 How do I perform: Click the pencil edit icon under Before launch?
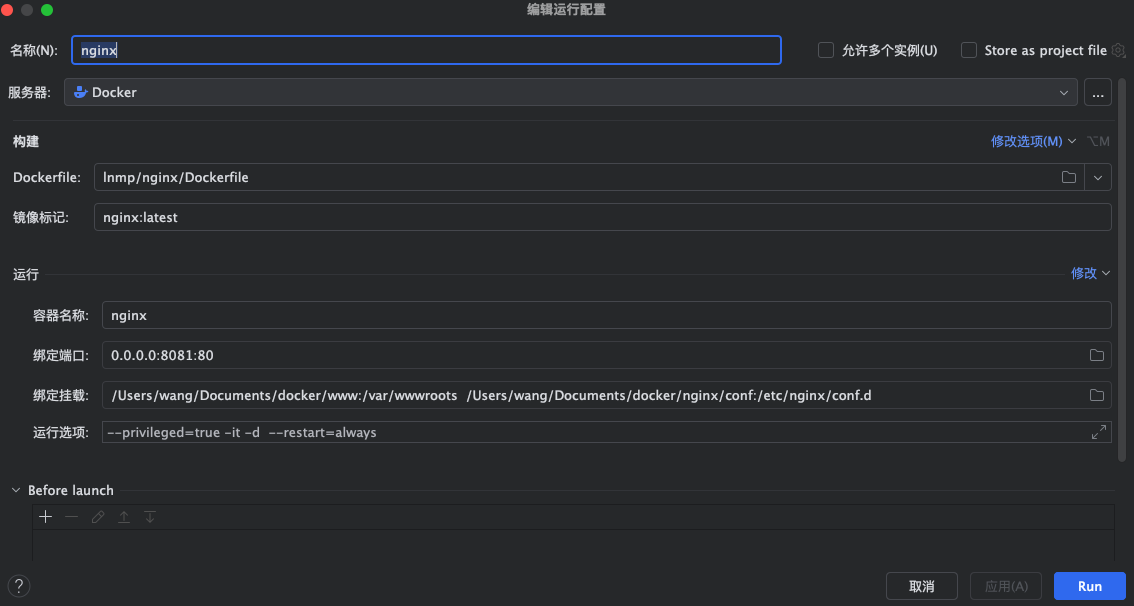coord(97,516)
